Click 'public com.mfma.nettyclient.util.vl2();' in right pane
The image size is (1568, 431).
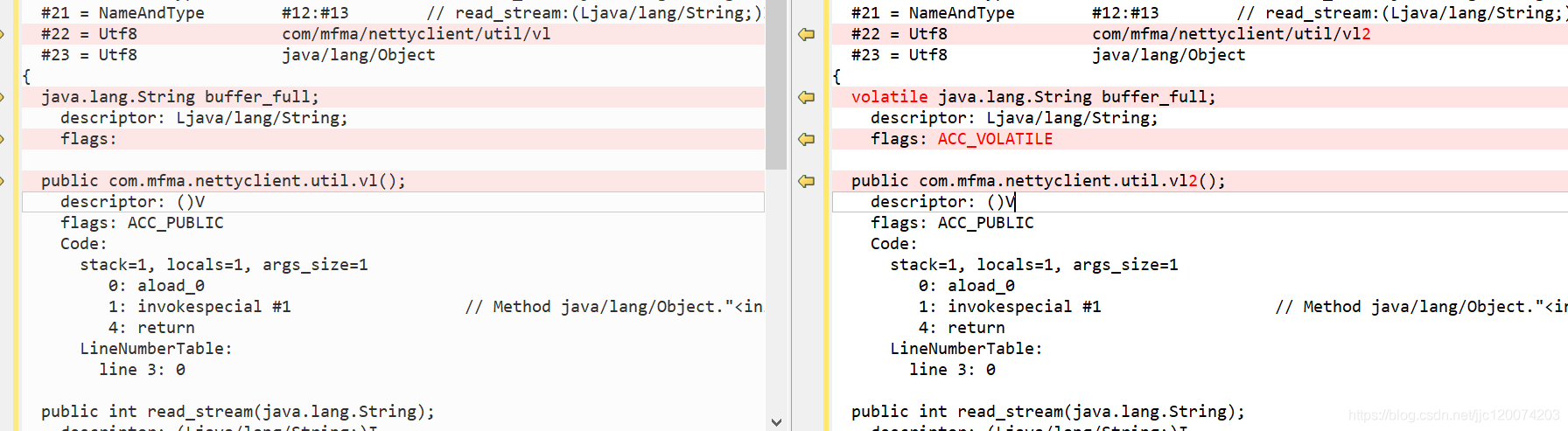click(1039, 181)
